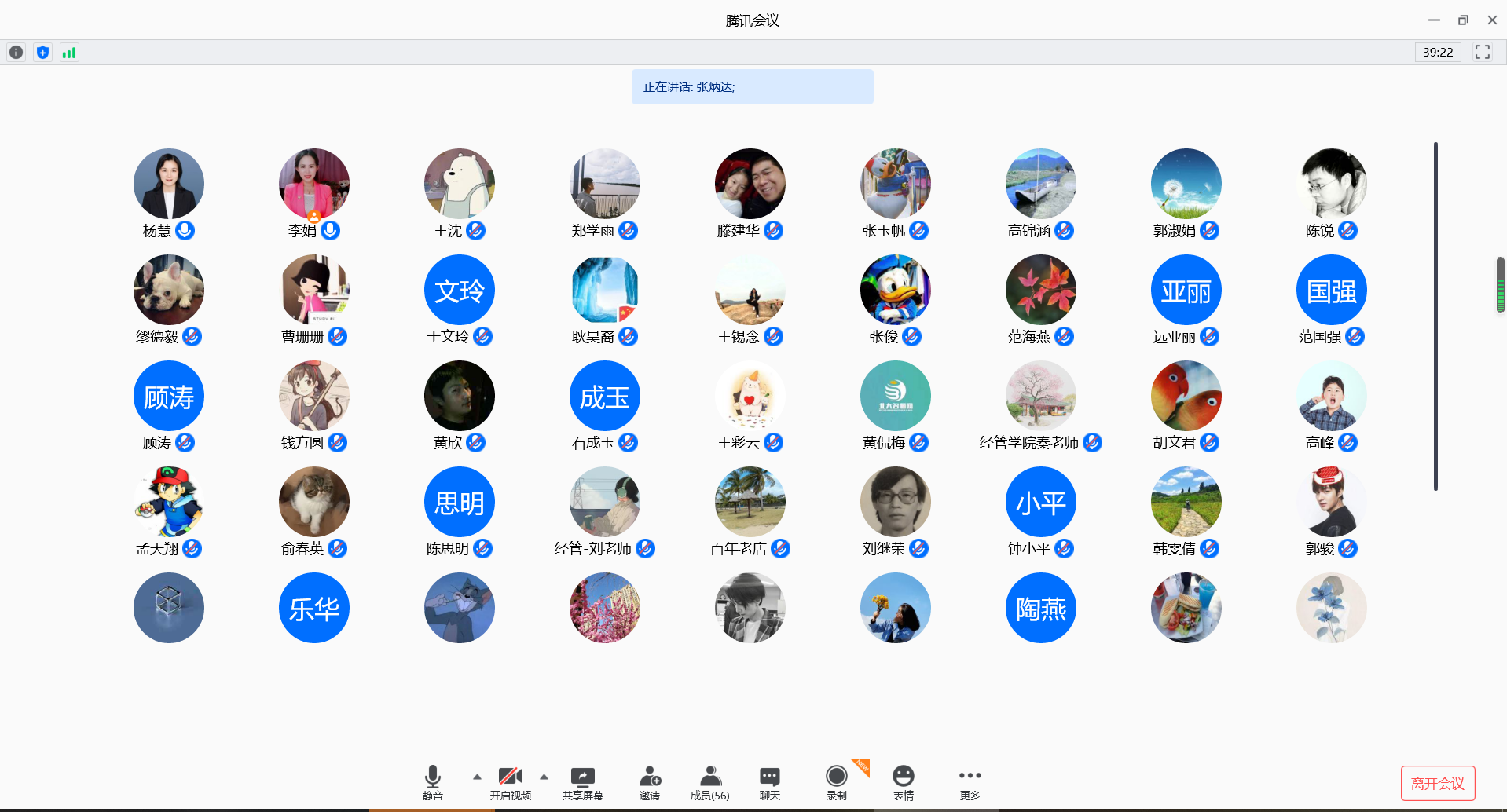Expand audio options arrow next to mute
This screenshot has width=1507, height=812.
tap(477, 777)
